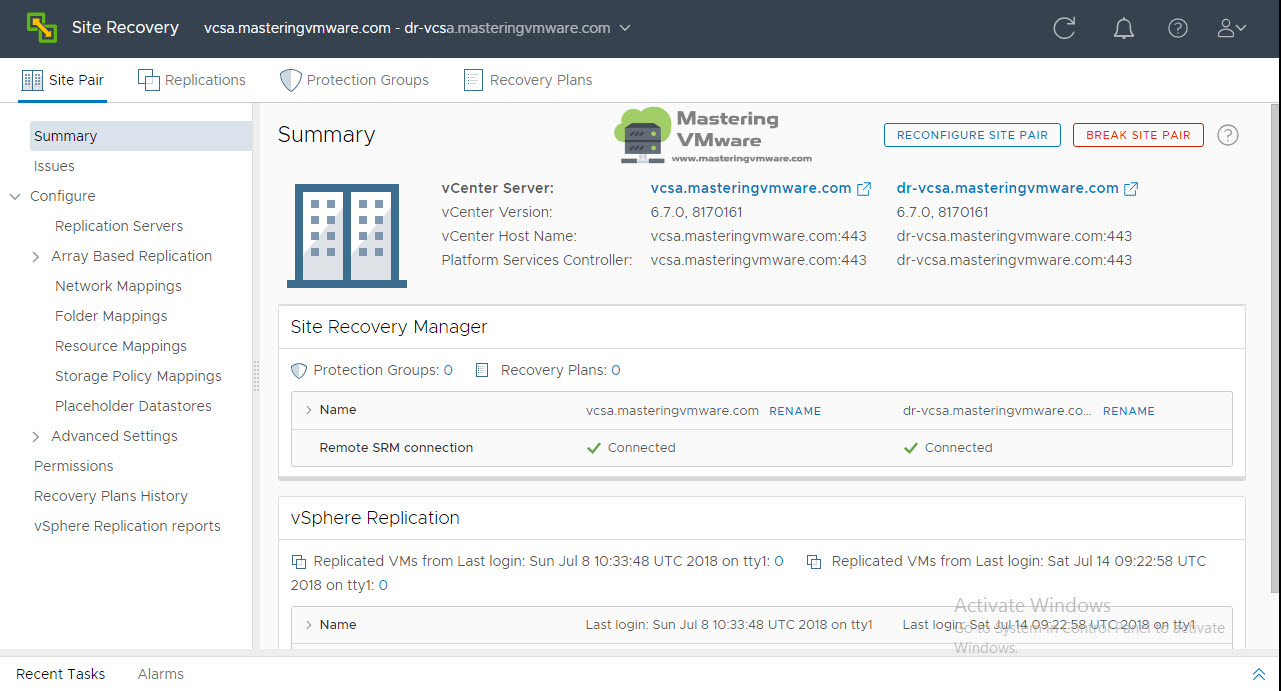Click the Replications tab icon

click(148, 80)
